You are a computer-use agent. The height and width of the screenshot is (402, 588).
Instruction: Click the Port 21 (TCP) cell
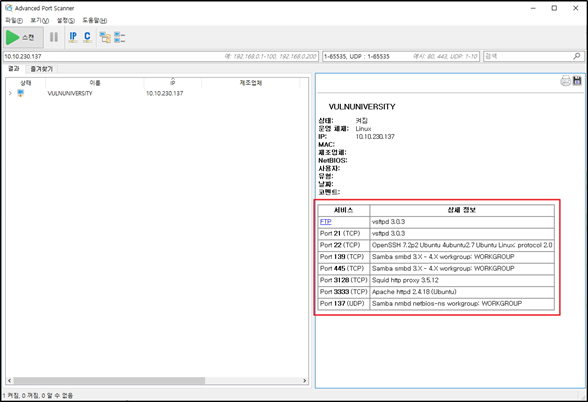344,233
